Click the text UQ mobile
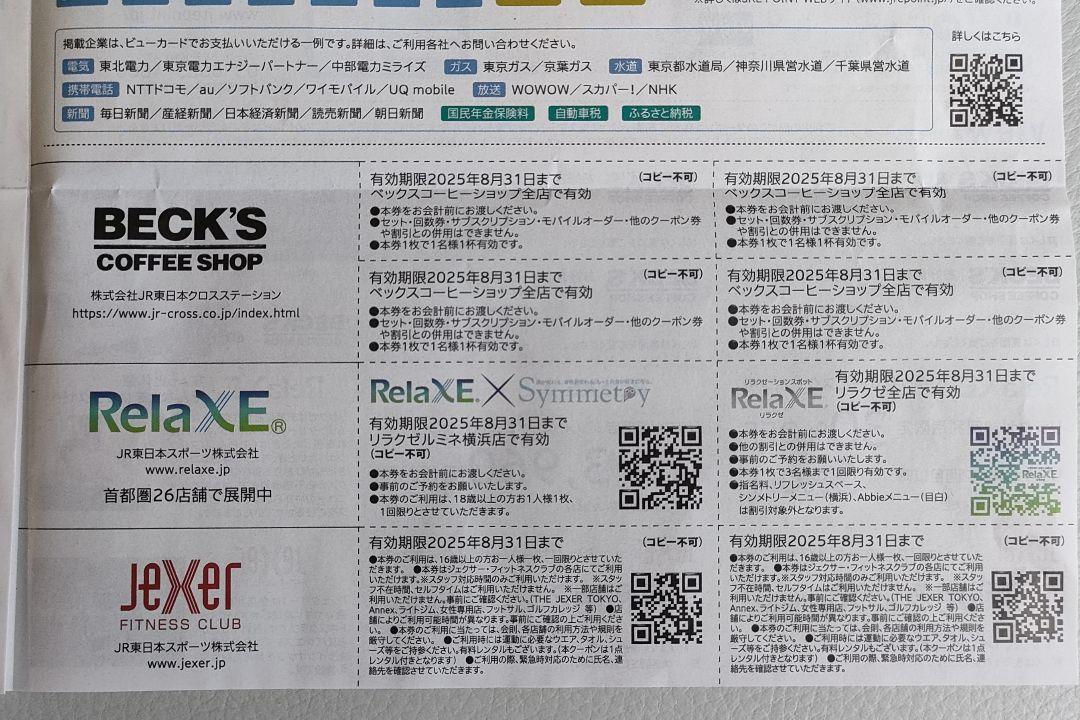 [422, 90]
